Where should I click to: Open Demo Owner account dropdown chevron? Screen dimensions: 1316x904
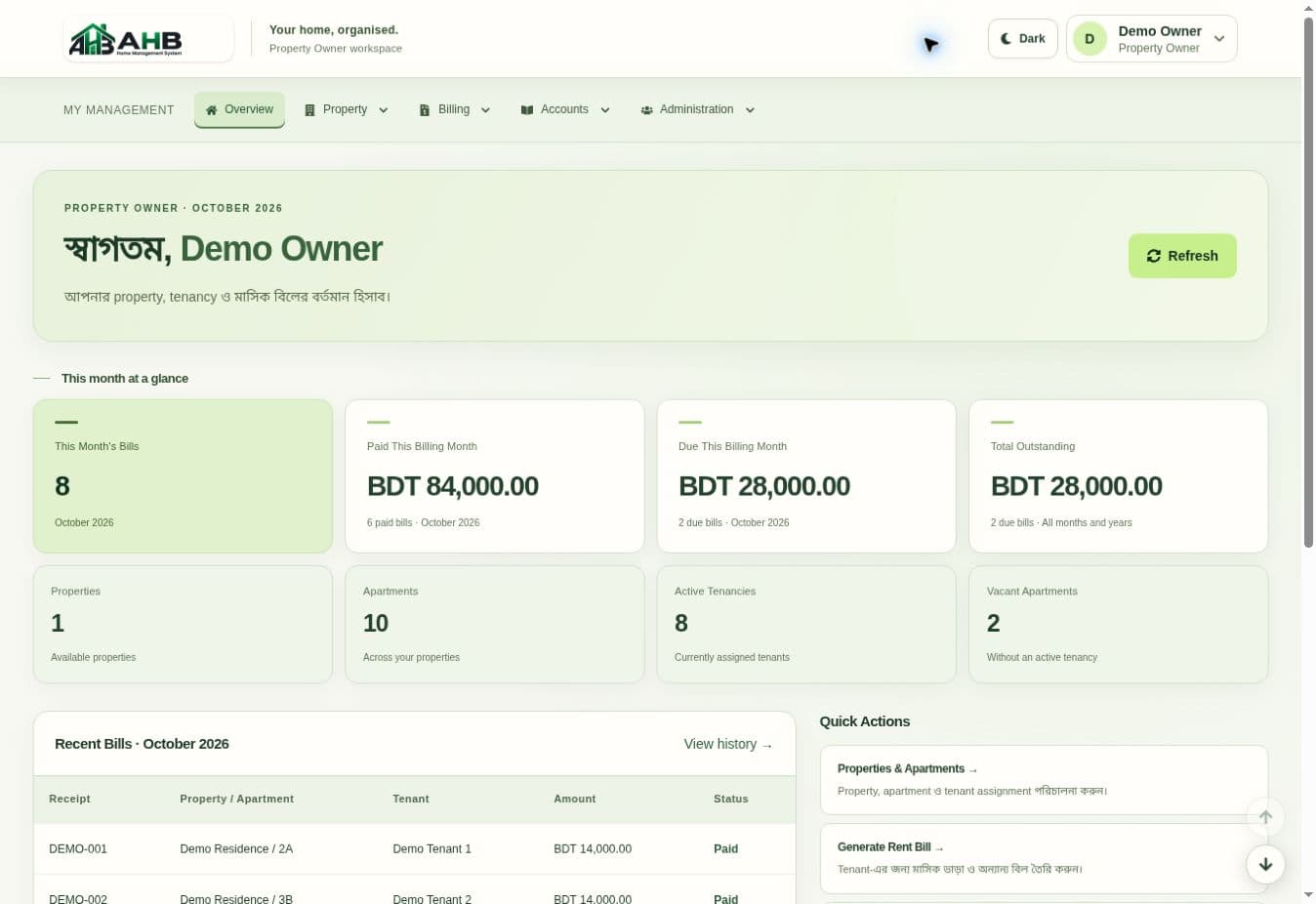pos(1219,39)
